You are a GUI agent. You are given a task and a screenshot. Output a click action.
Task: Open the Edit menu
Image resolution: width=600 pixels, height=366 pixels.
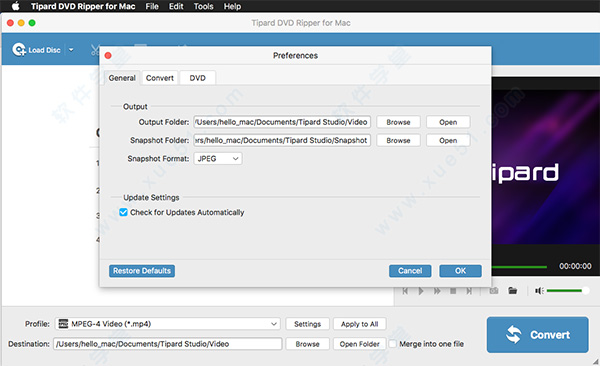(176, 6)
